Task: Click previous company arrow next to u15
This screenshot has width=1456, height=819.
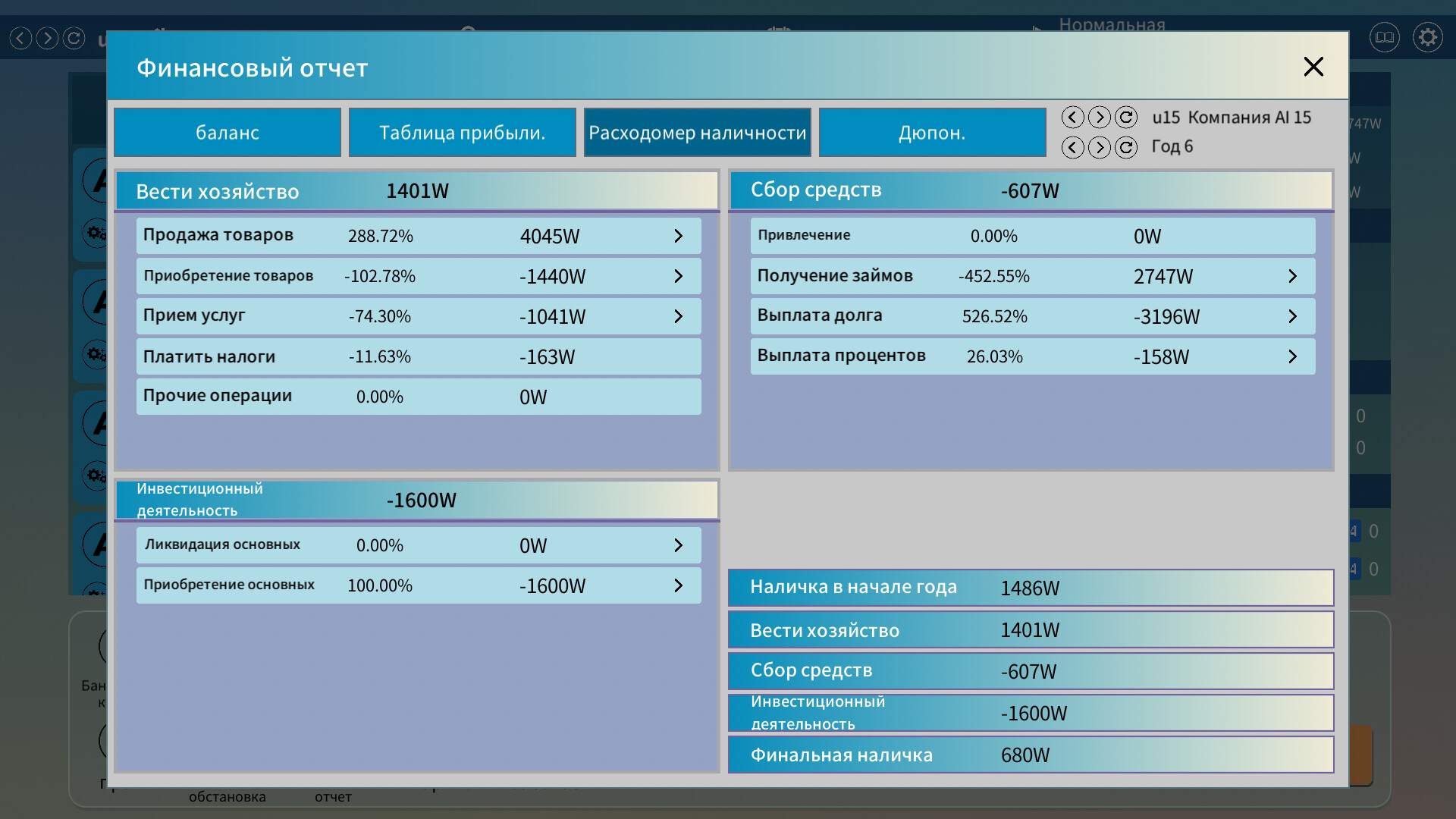Action: pos(1072,118)
